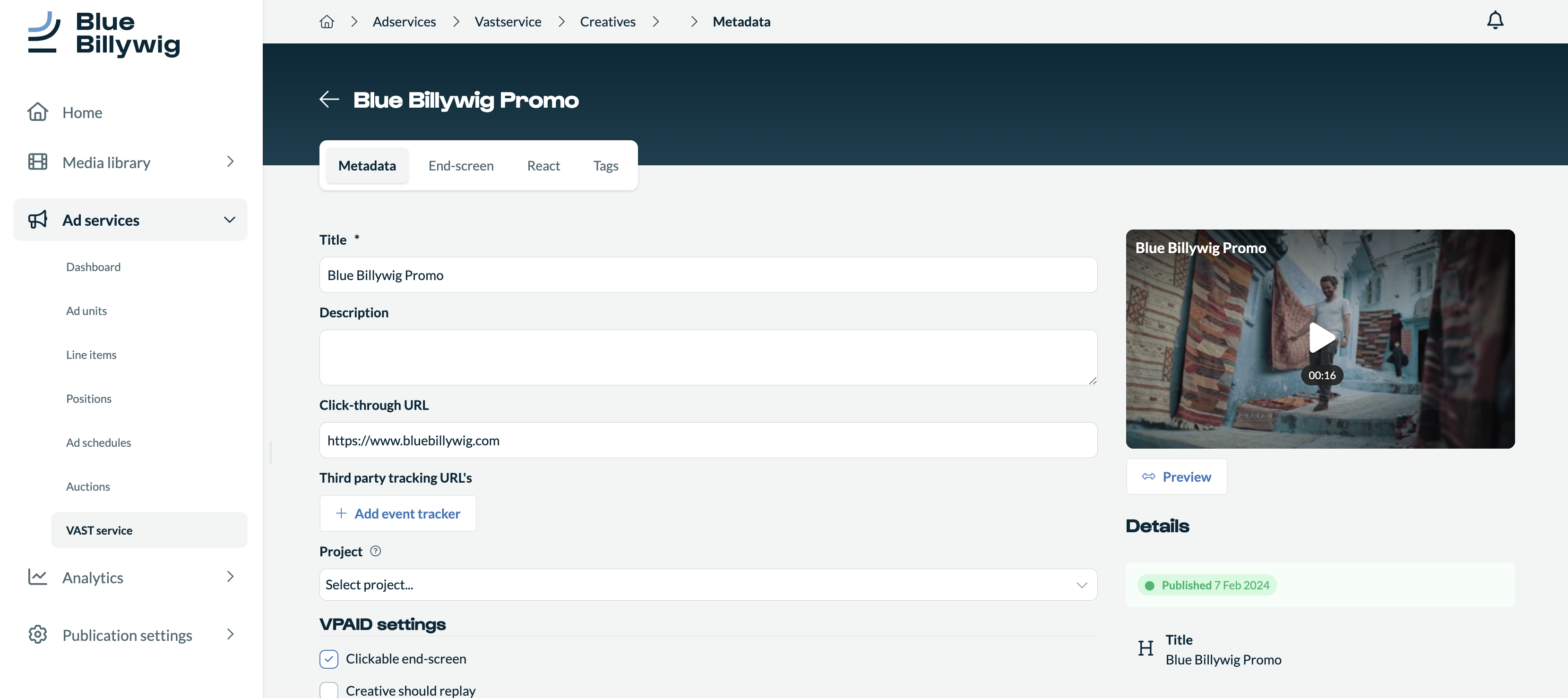The width and height of the screenshot is (1568, 698).
Task: Click Vastservice breadcrumb link
Action: 508,22
